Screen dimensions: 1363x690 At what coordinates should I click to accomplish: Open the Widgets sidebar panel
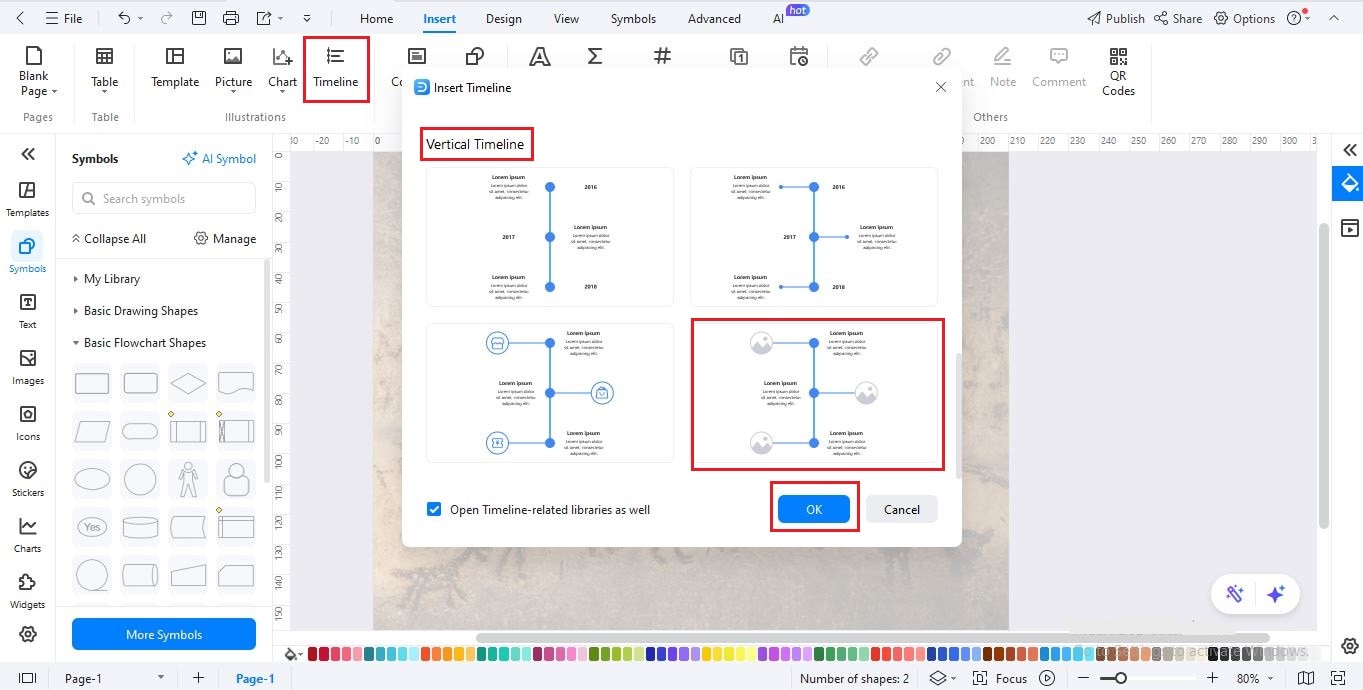(x=27, y=591)
